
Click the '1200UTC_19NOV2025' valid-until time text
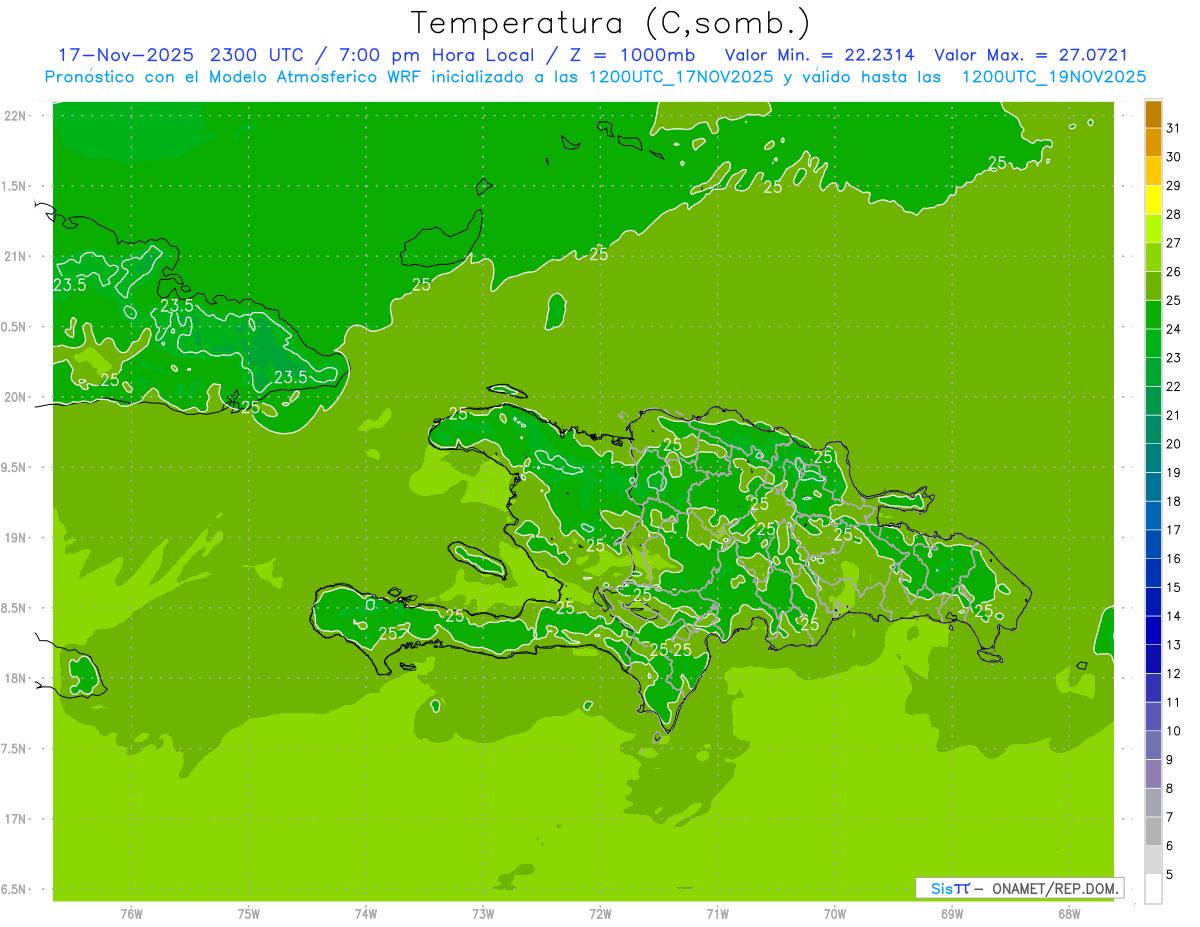tap(1053, 77)
